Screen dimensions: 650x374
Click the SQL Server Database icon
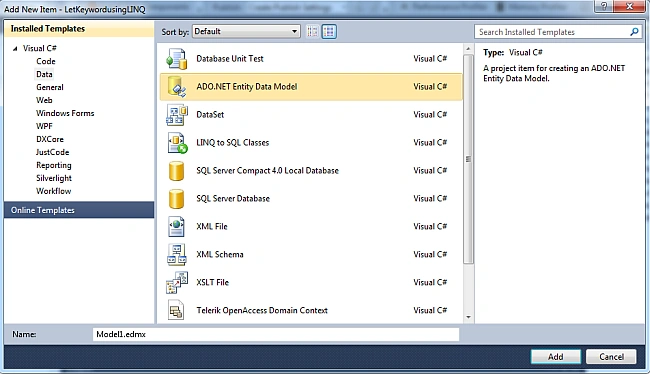tap(176, 199)
